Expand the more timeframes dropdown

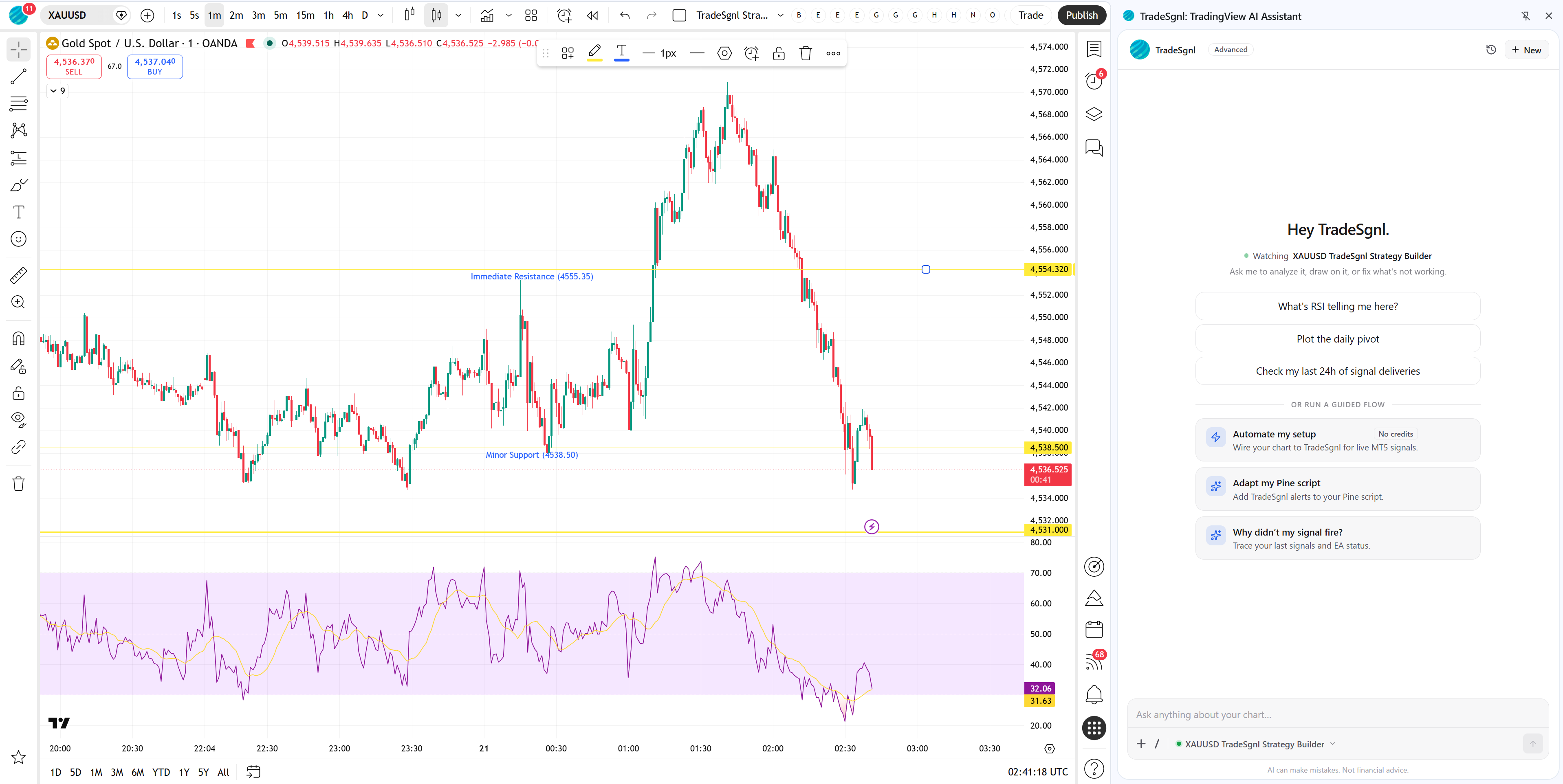click(x=381, y=15)
